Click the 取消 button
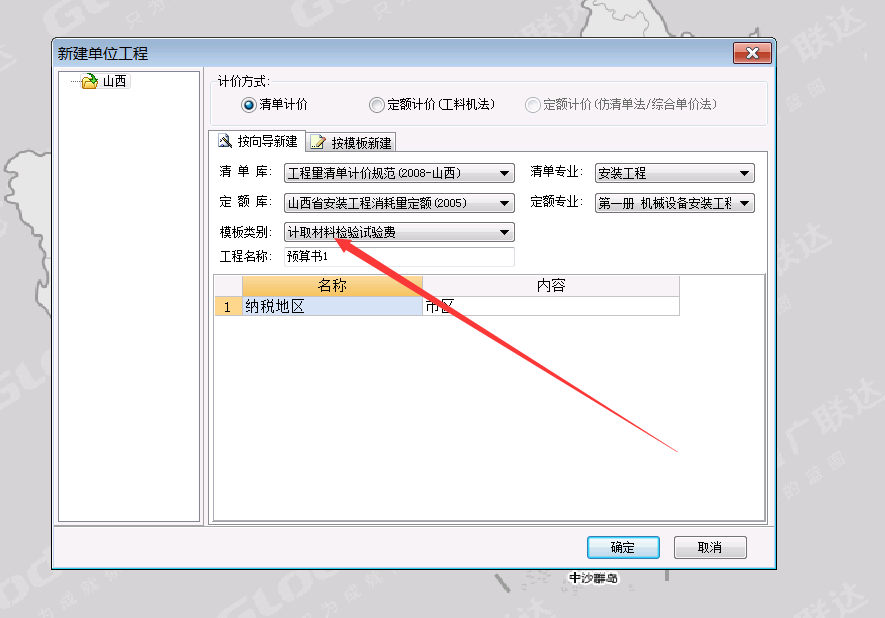Viewport: 885px width, 618px height. [x=710, y=547]
